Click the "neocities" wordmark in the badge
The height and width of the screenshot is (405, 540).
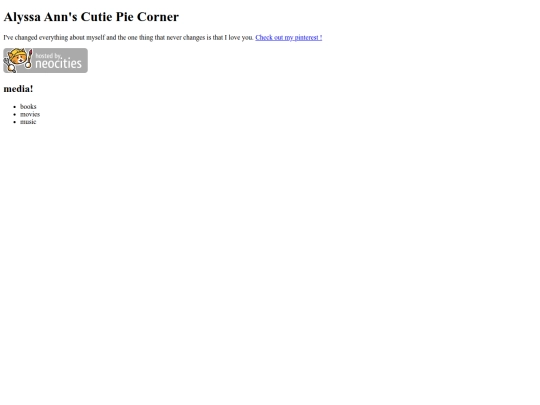(x=59, y=64)
